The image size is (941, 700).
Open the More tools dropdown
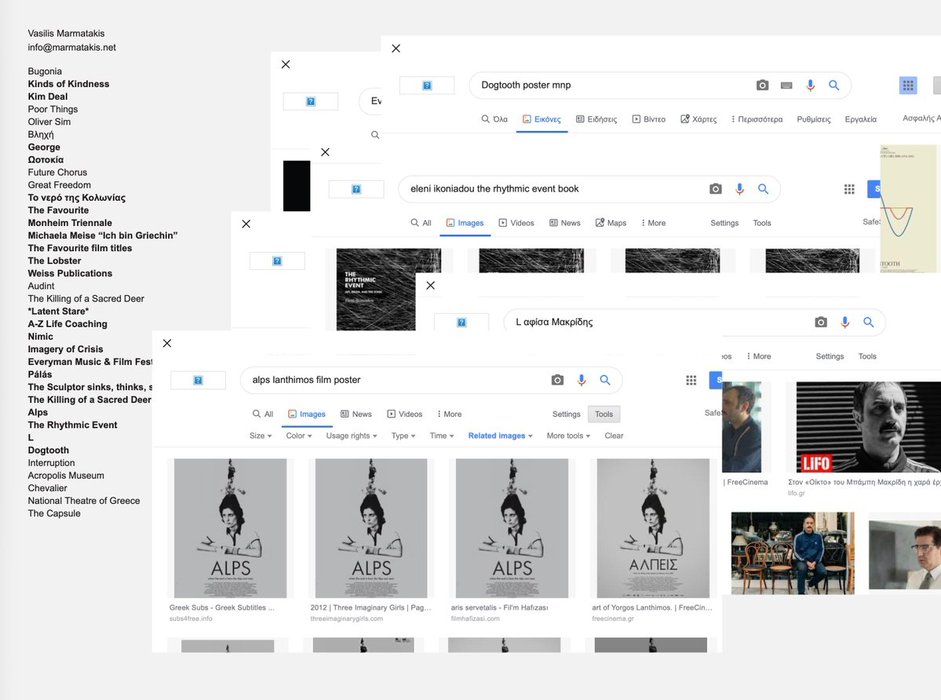coord(569,436)
